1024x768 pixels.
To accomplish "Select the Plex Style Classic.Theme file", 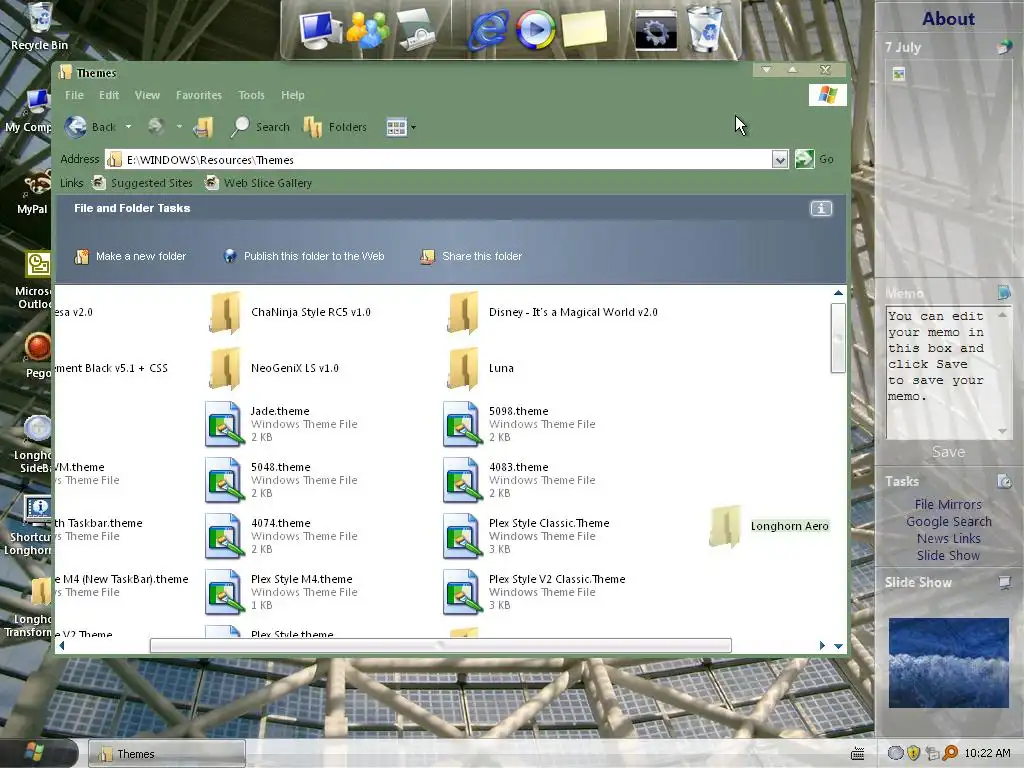I will point(526,536).
